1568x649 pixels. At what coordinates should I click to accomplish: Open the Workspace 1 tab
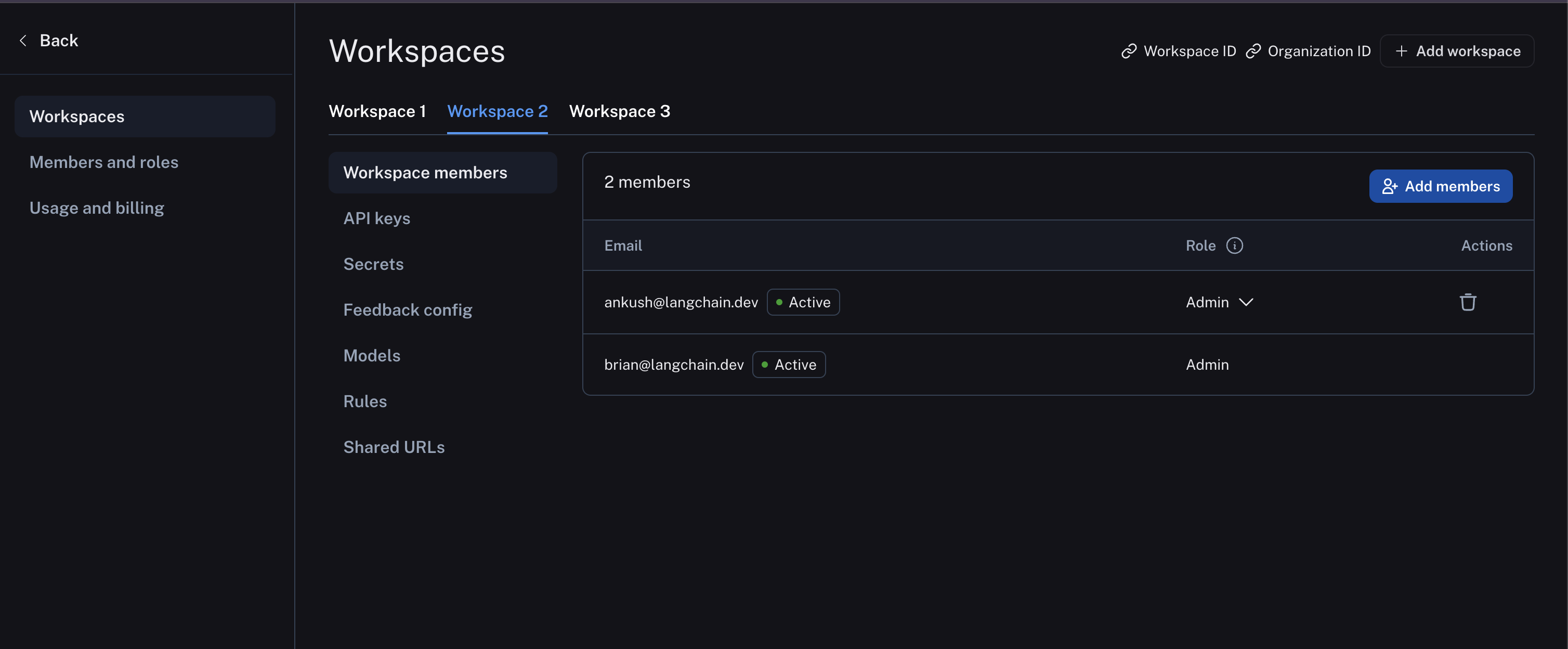point(377,111)
